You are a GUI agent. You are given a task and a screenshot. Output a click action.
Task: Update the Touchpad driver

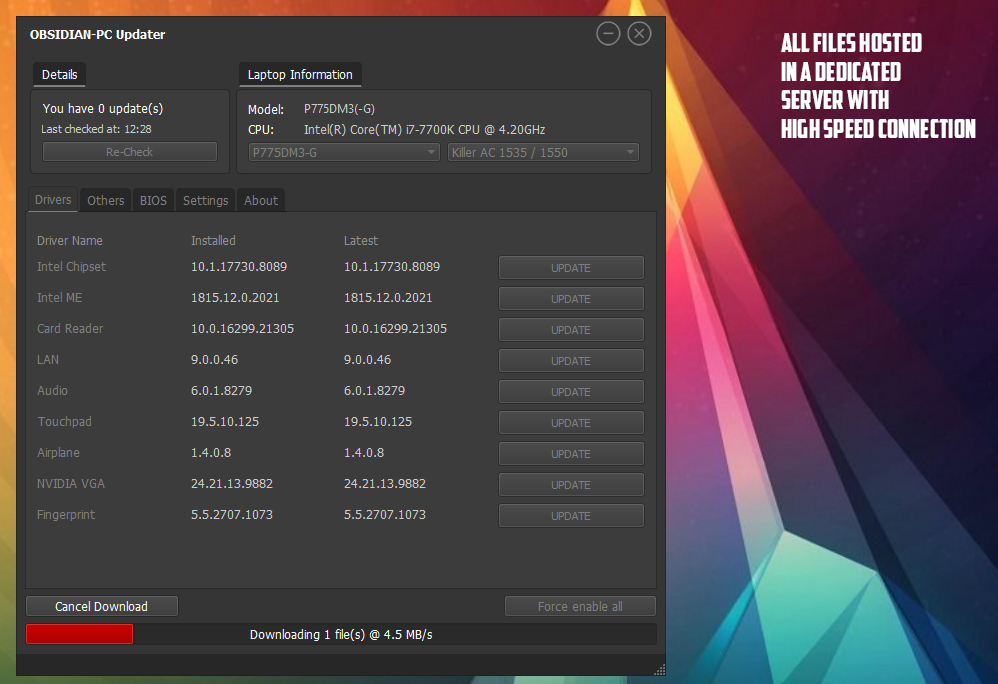coord(571,423)
